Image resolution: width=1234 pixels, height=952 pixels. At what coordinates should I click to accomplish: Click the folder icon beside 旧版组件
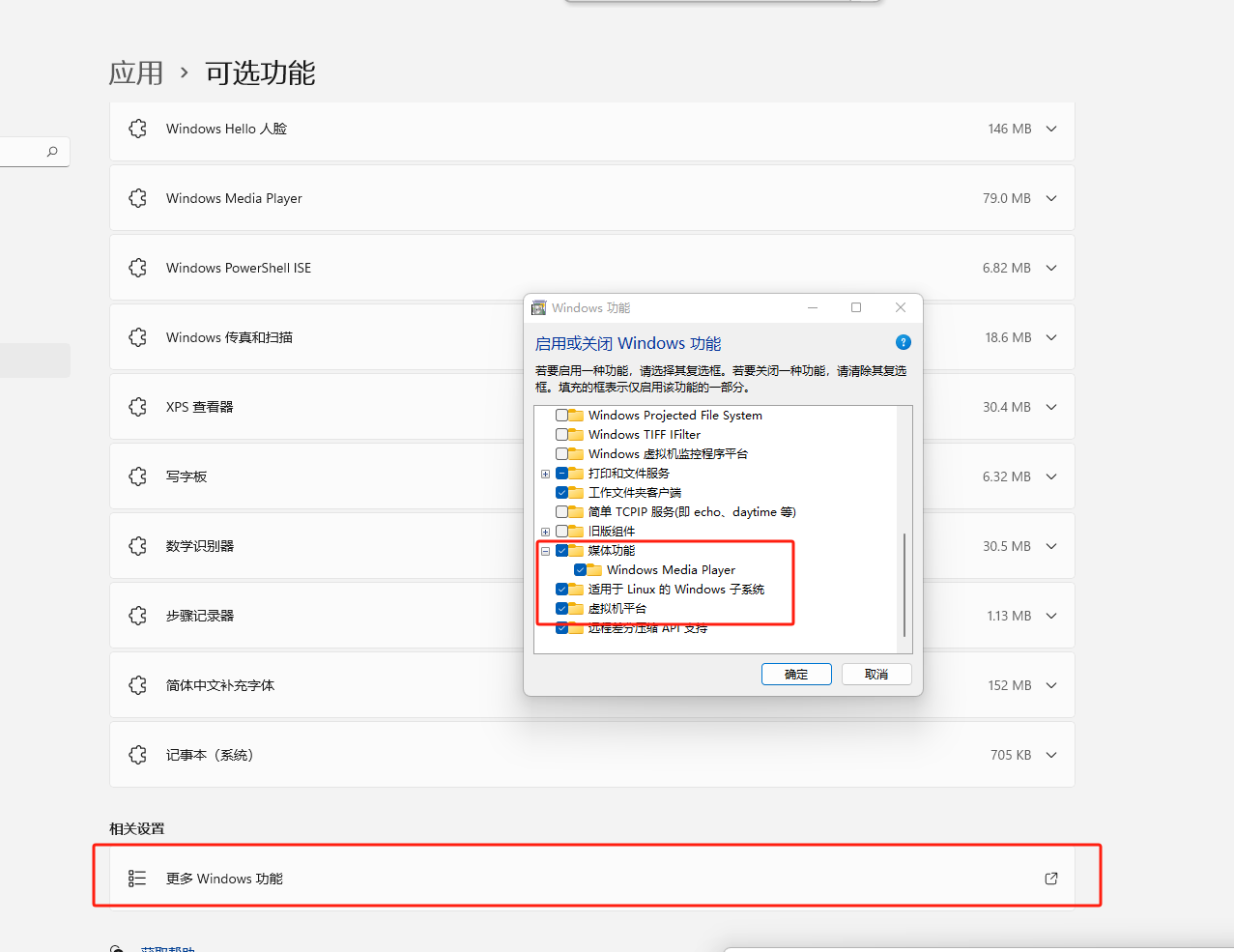click(x=576, y=531)
